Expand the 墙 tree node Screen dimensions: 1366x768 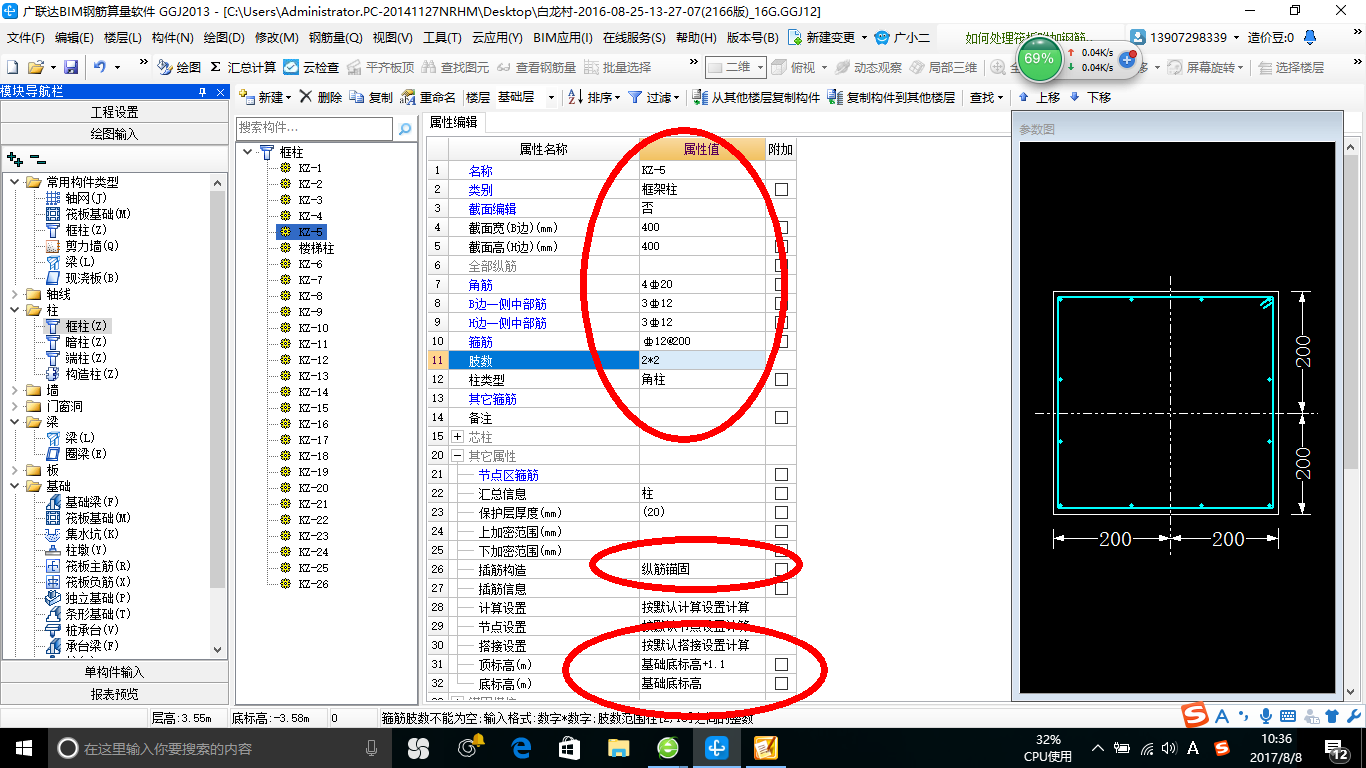click(x=14, y=390)
